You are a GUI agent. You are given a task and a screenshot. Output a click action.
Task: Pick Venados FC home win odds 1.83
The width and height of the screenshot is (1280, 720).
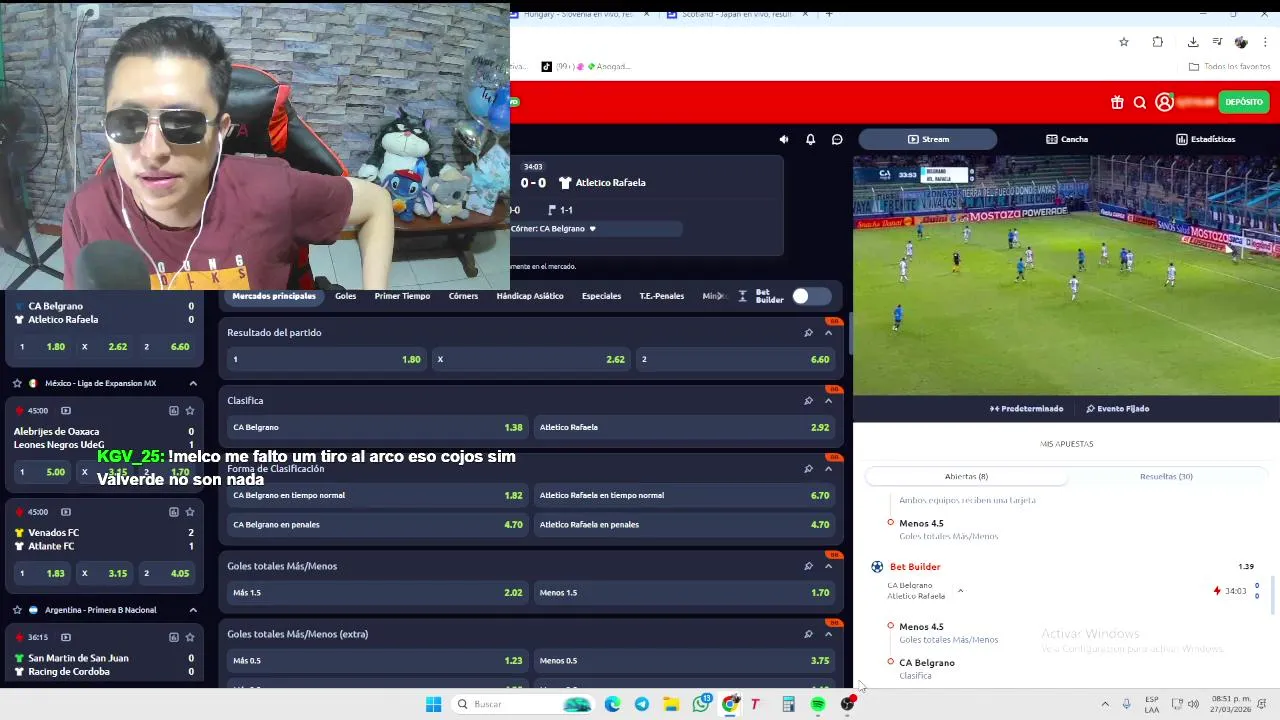[x=41, y=573]
